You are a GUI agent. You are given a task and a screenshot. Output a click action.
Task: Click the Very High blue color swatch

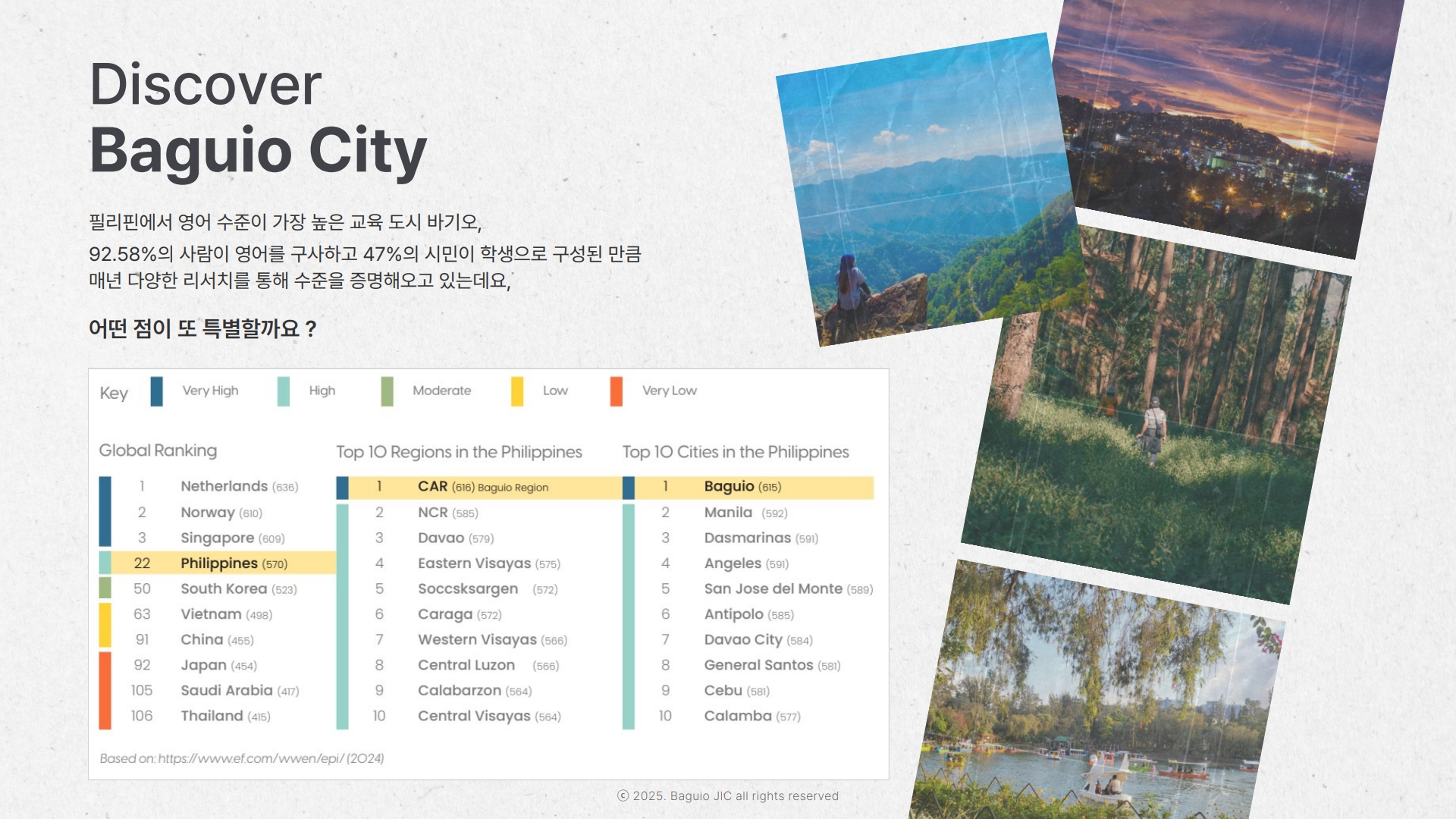pos(156,391)
